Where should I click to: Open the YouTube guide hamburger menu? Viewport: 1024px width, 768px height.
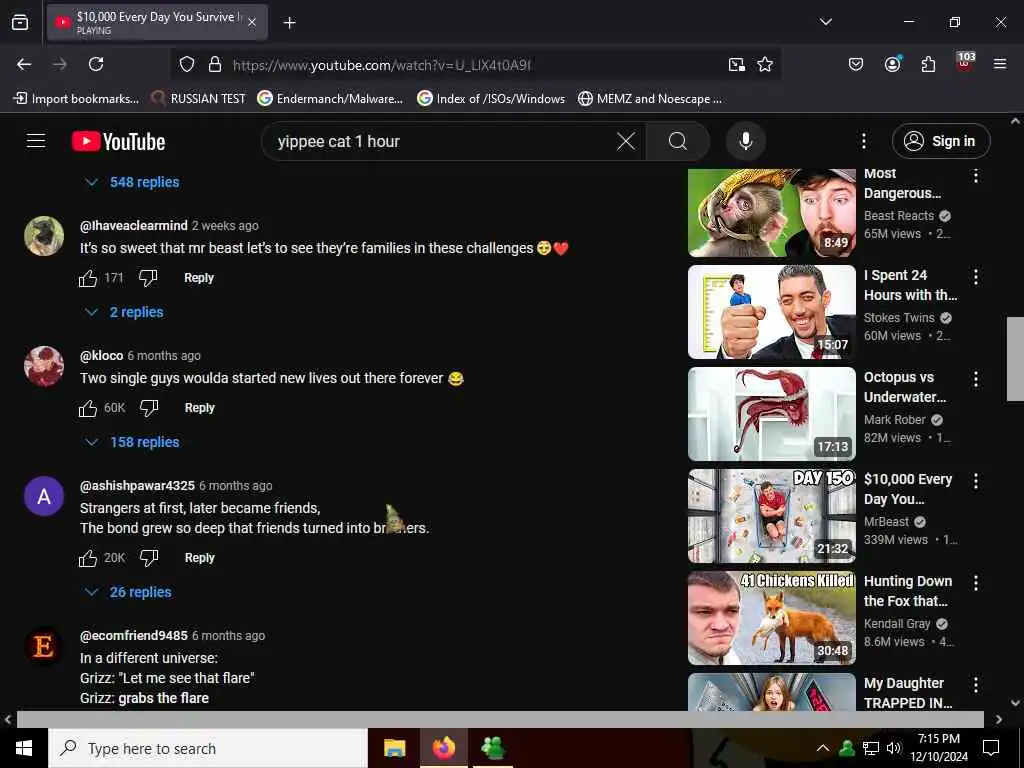point(36,141)
